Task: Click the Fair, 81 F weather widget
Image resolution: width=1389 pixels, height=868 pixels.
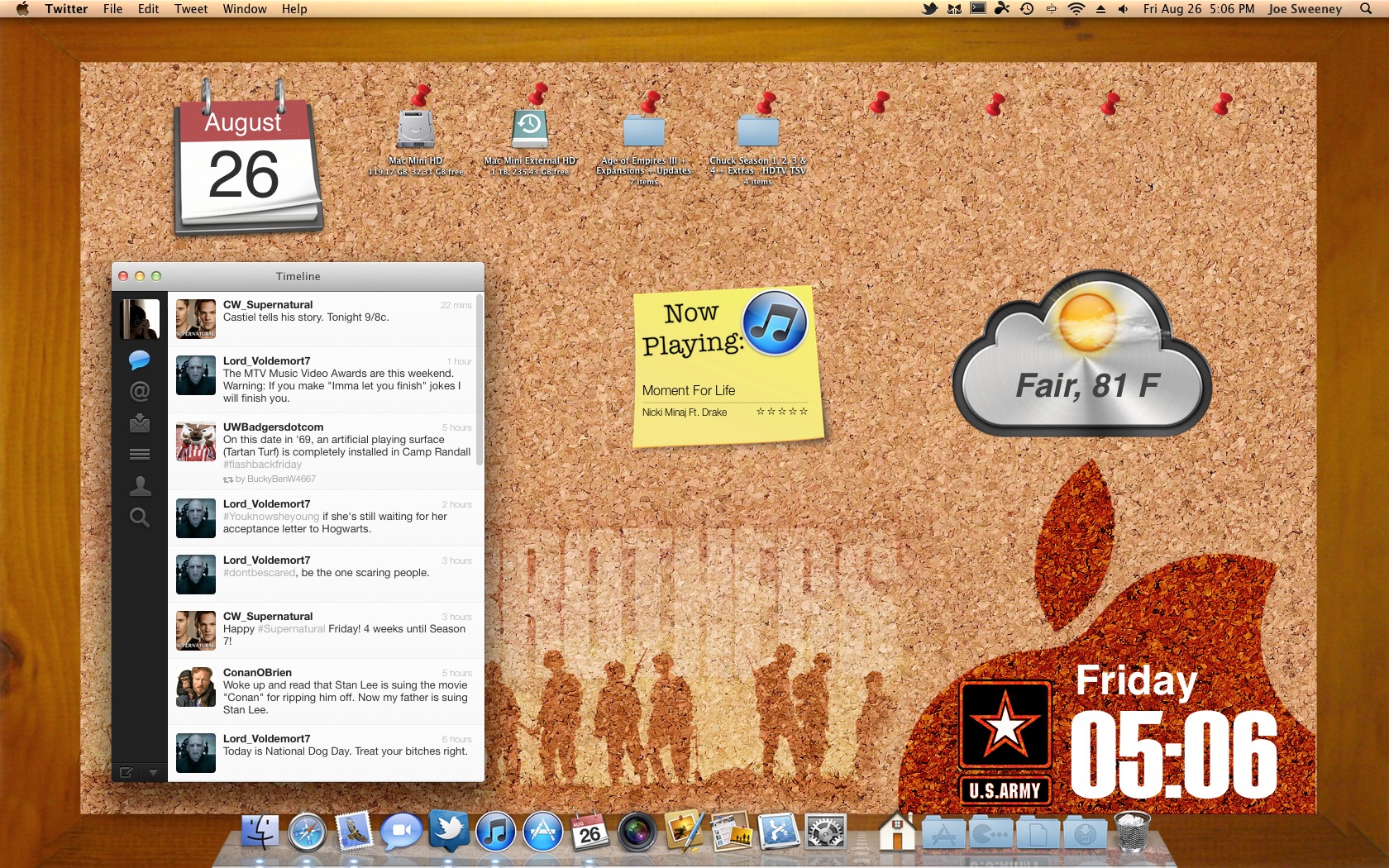Action: pos(1082,354)
